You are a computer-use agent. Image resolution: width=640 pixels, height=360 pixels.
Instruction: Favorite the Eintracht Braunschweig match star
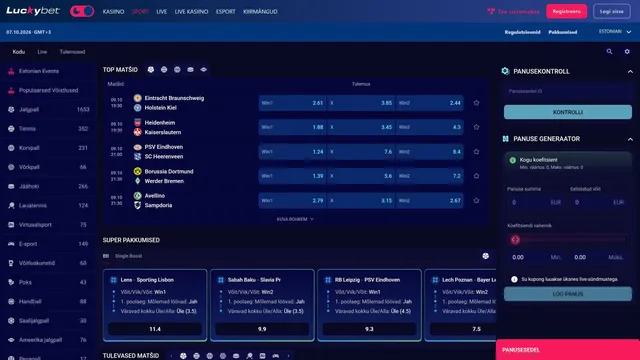(x=476, y=103)
